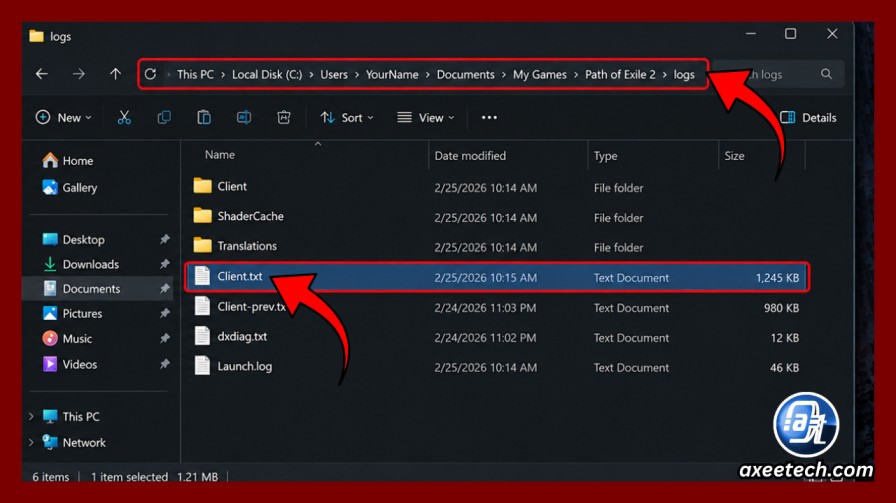This screenshot has width=896, height=503.
Task: Sort by Name column header
Action: pyautogui.click(x=220, y=155)
